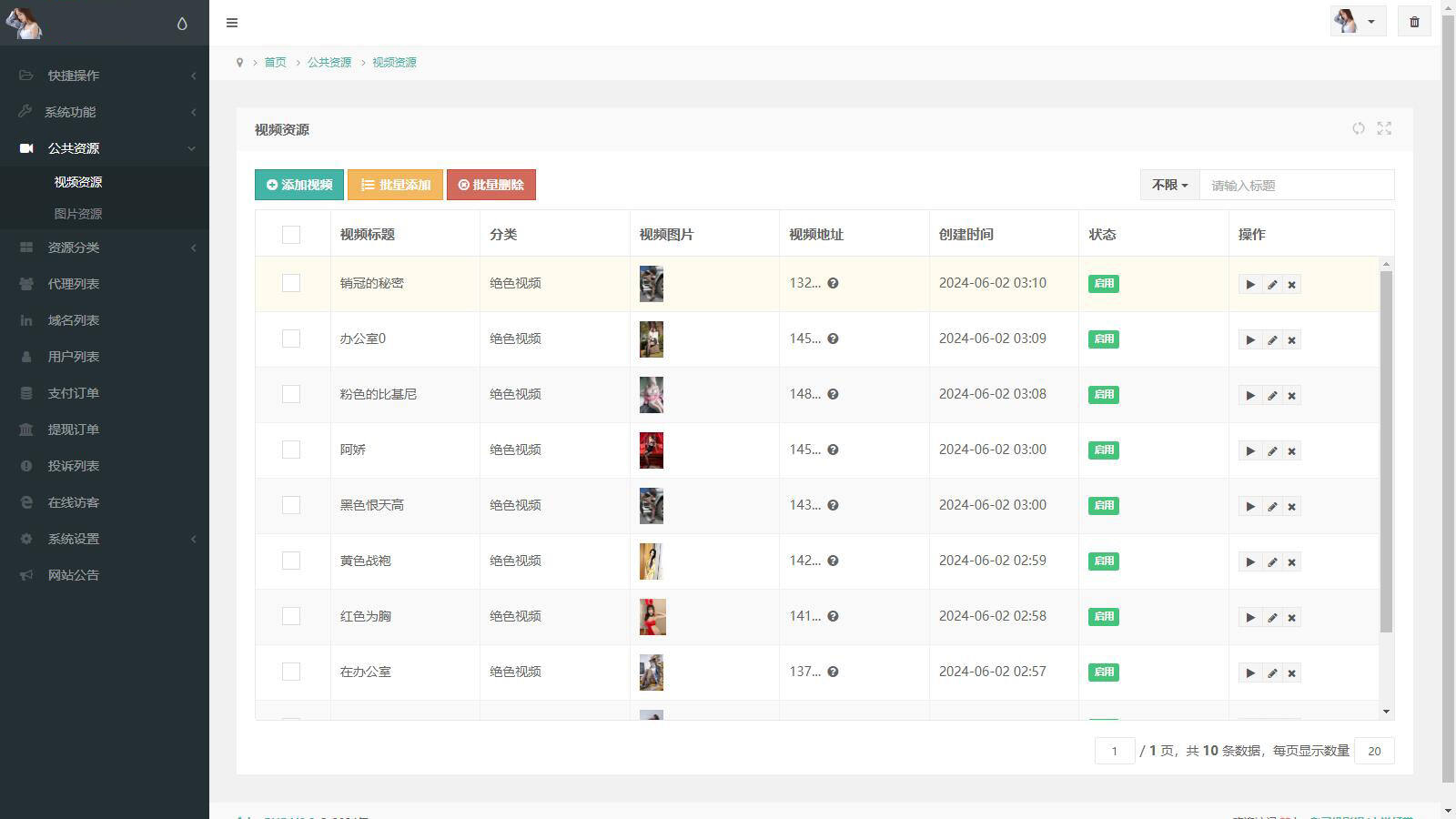The height and width of the screenshot is (819, 1456).
Task: Click the per-page count field showing 20
Action: point(1374,751)
